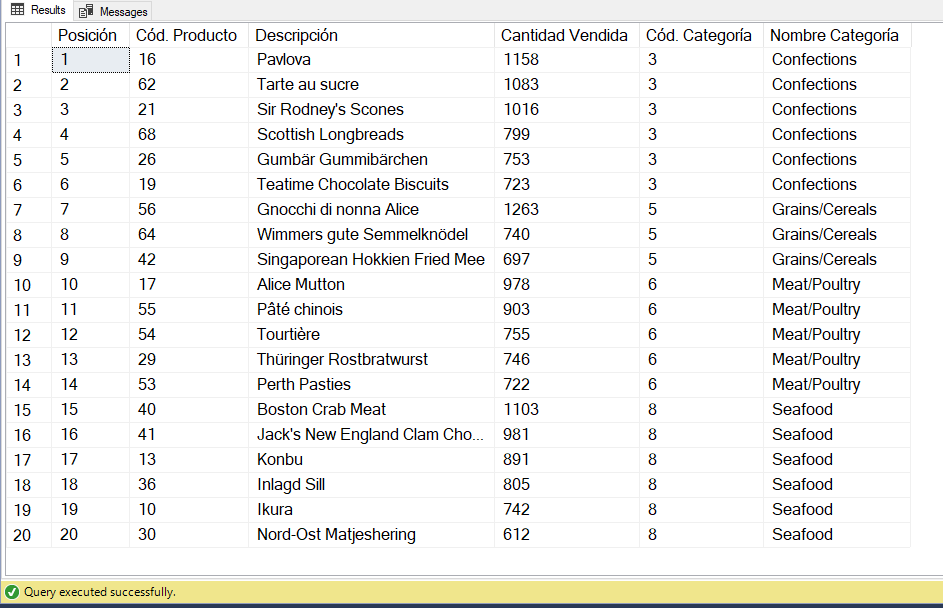The width and height of the screenshot is (943, 608).
Task: Select quantity value 1016
Action: click(x=567, y=109)
